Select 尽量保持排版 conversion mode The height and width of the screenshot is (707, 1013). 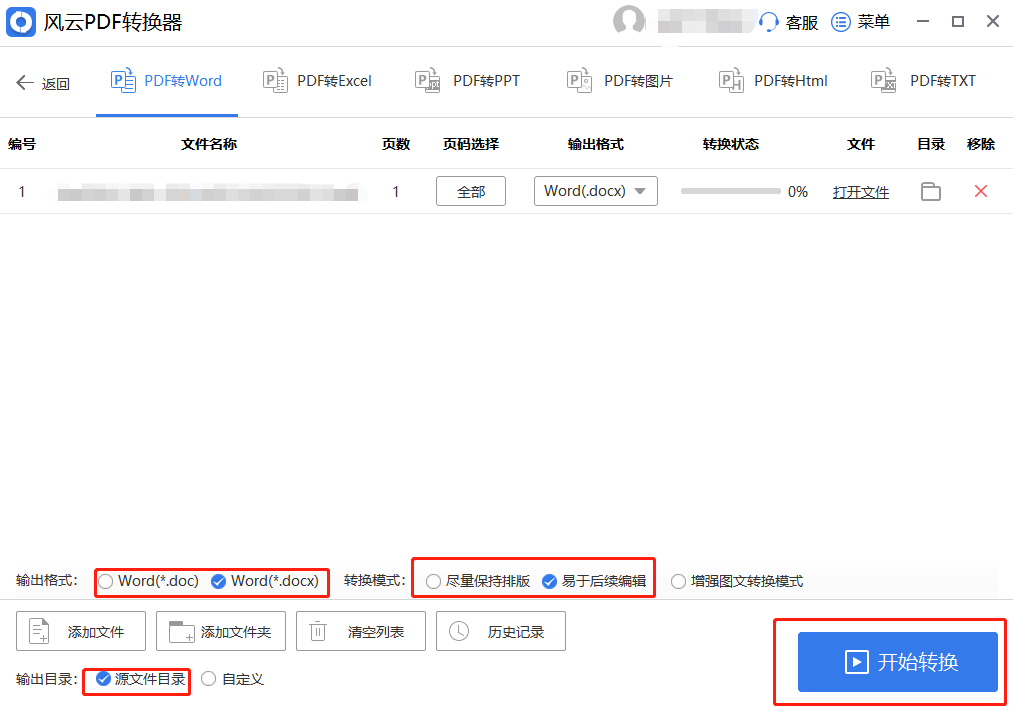point(478,581)
